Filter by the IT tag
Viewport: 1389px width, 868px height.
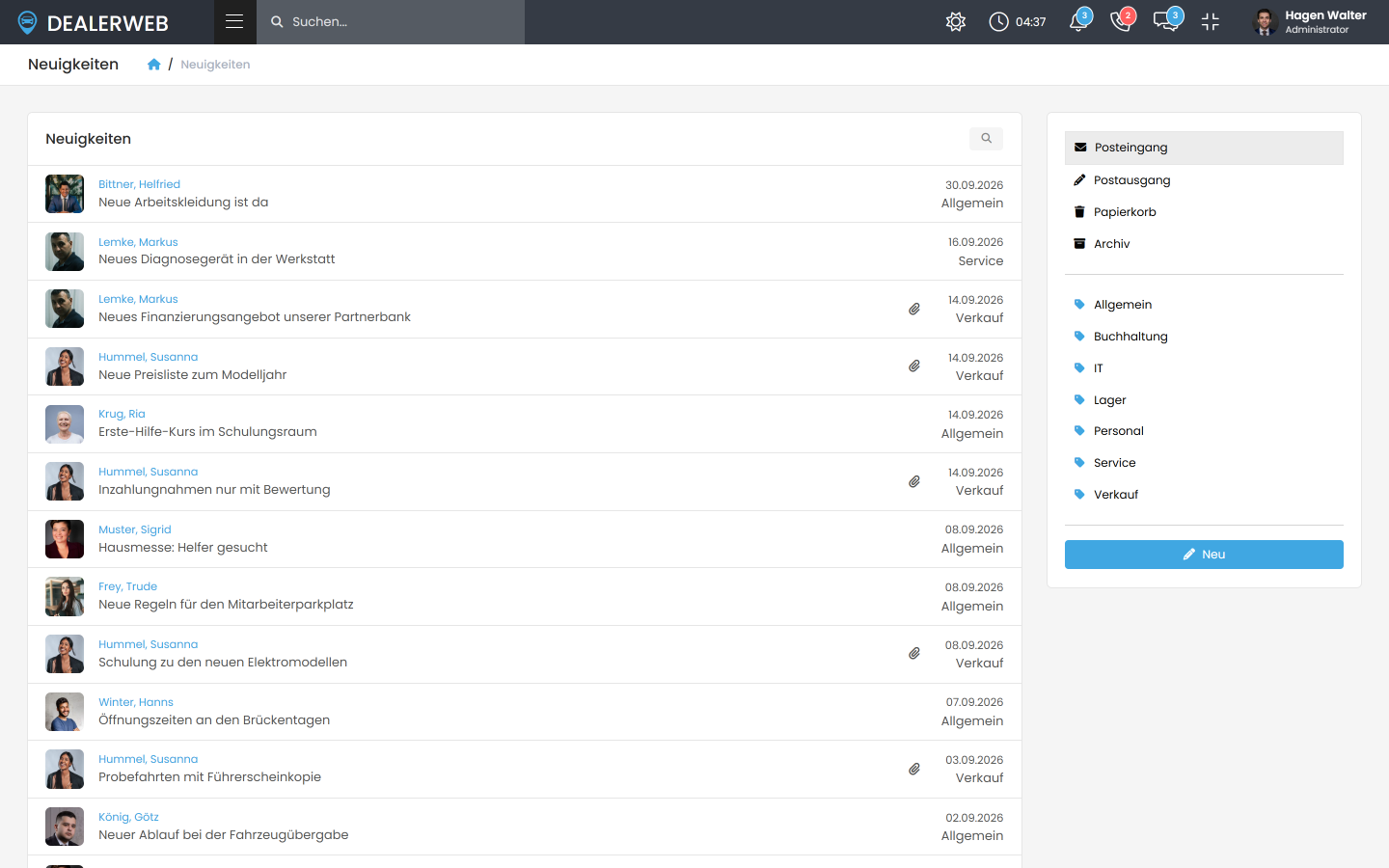1204,368
